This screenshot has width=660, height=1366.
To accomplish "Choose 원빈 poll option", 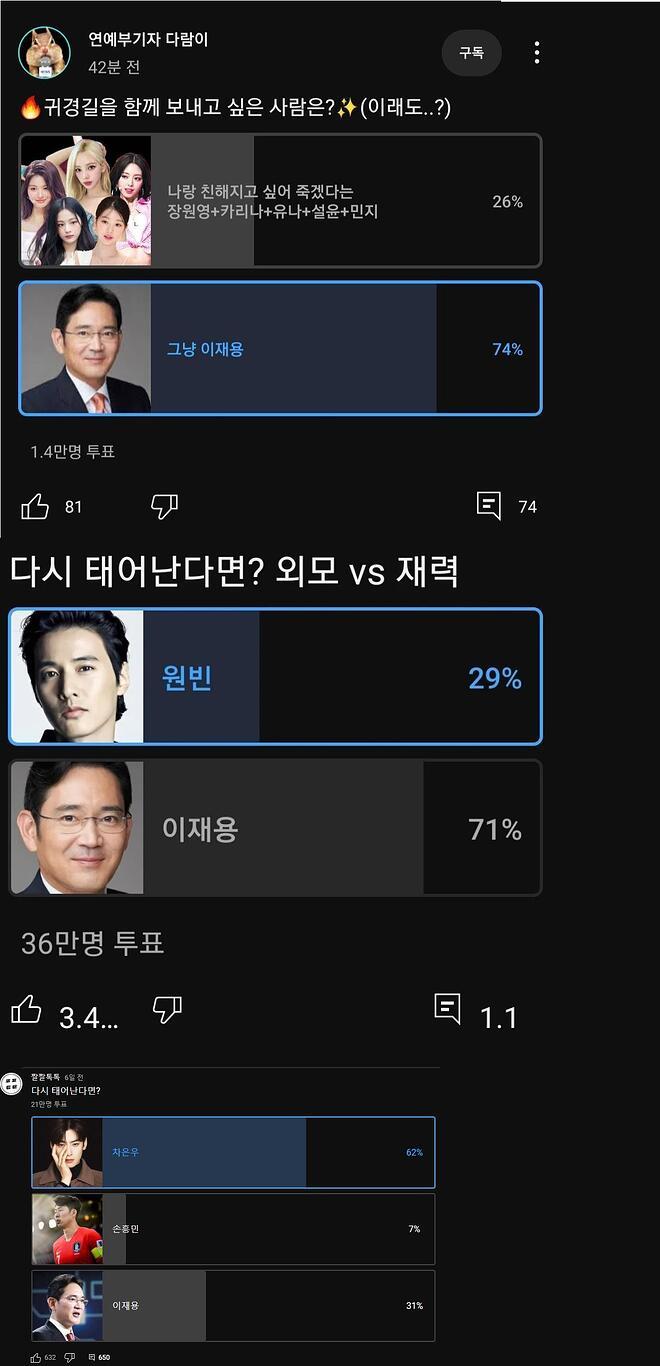I will click(x=275, y=677).
